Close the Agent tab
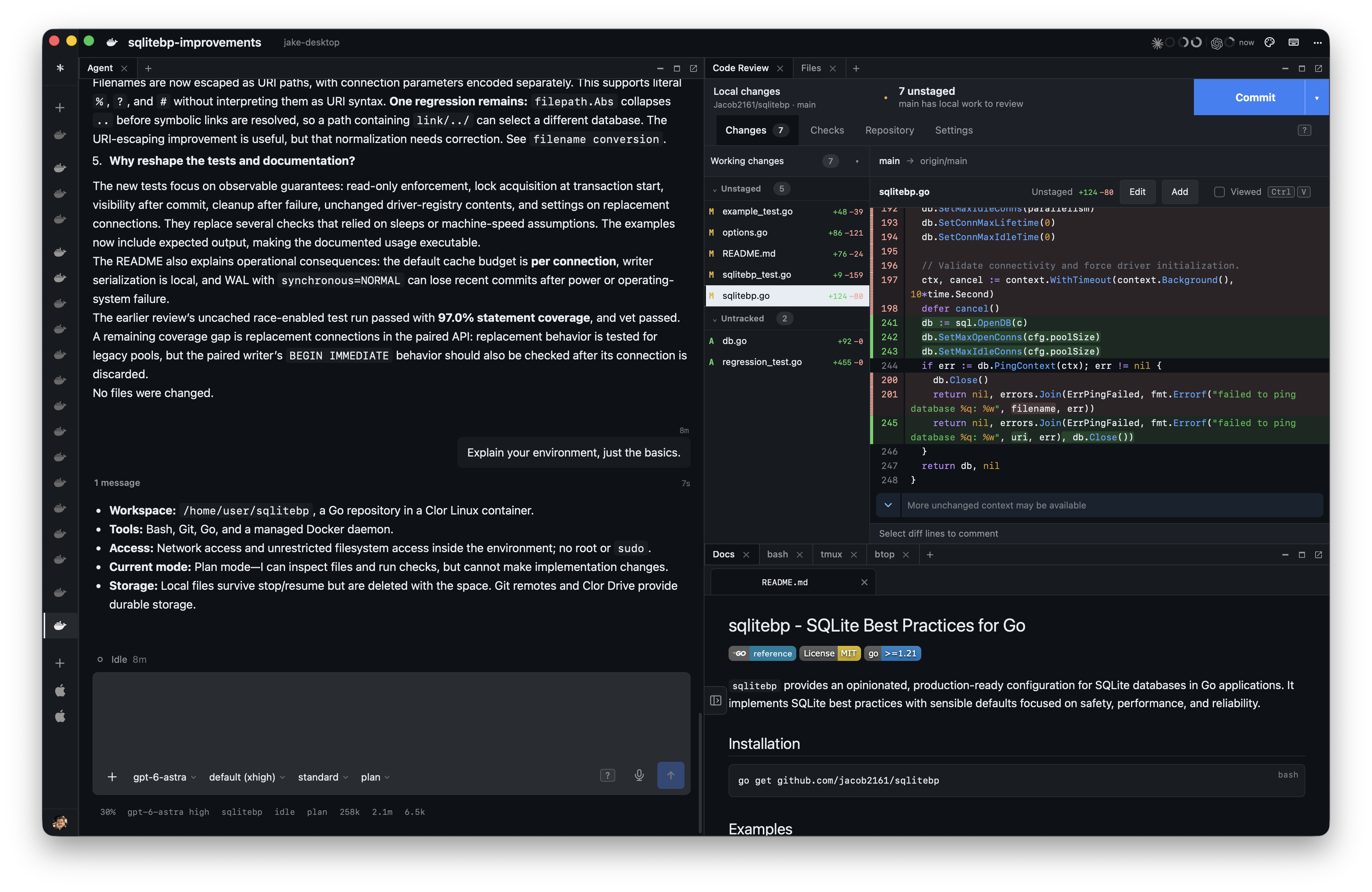Viewport: 1372px width, 892px height. coord(124,68)
